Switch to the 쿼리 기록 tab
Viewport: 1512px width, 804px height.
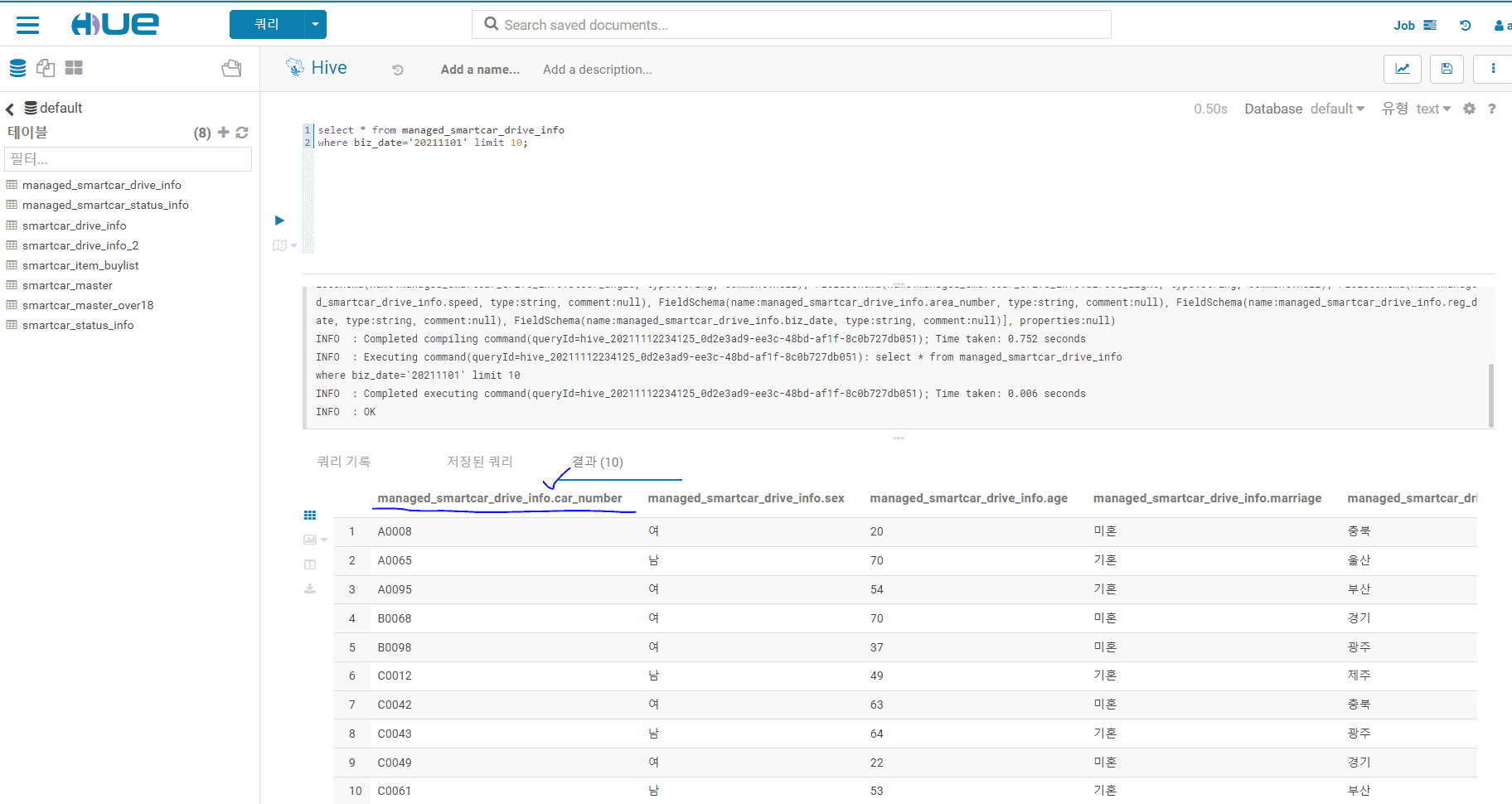pyautogui.click(x=344, y=462)
